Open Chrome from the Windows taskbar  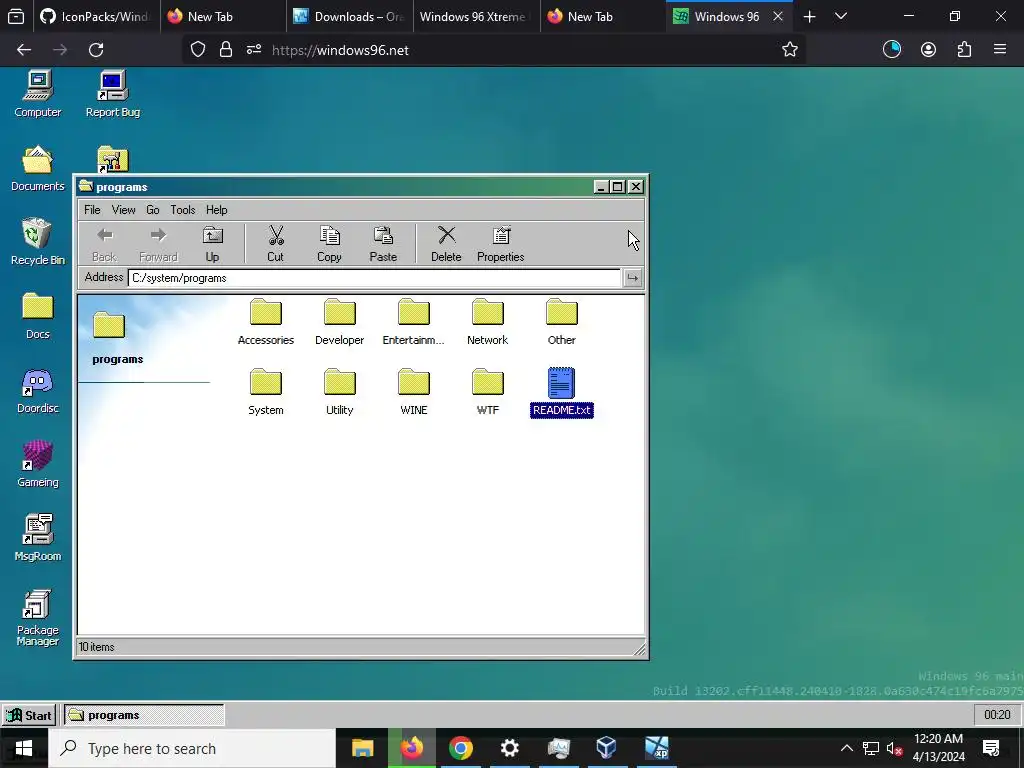[x=460, y=748]
